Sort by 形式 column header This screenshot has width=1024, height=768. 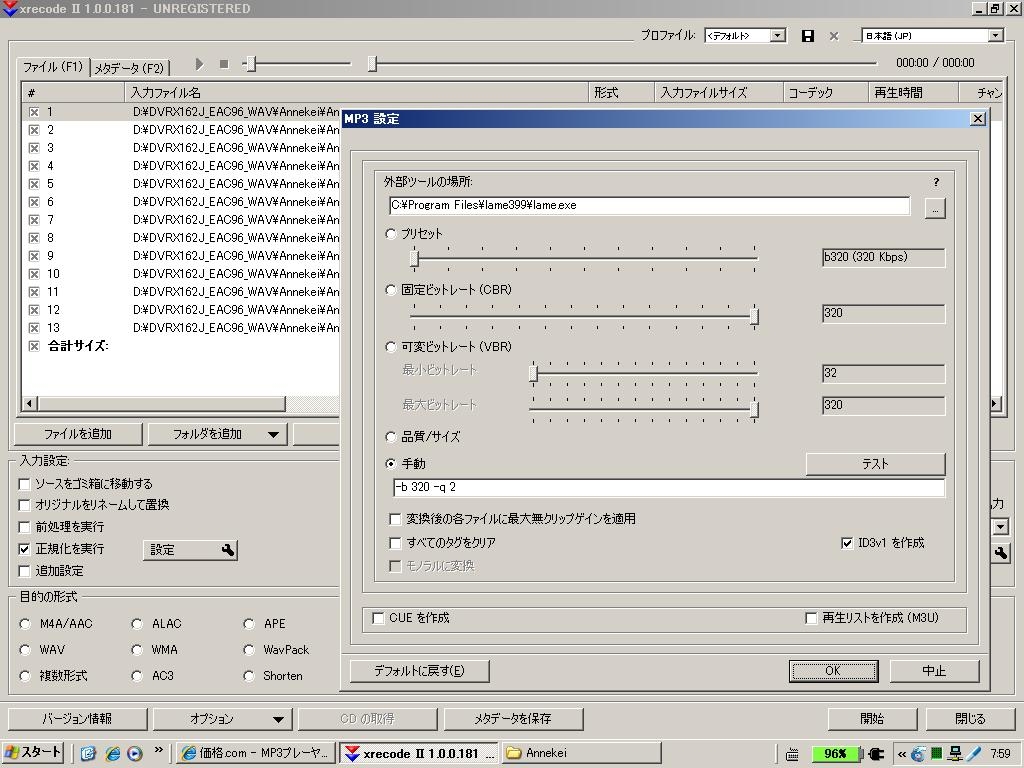(621, 93)
